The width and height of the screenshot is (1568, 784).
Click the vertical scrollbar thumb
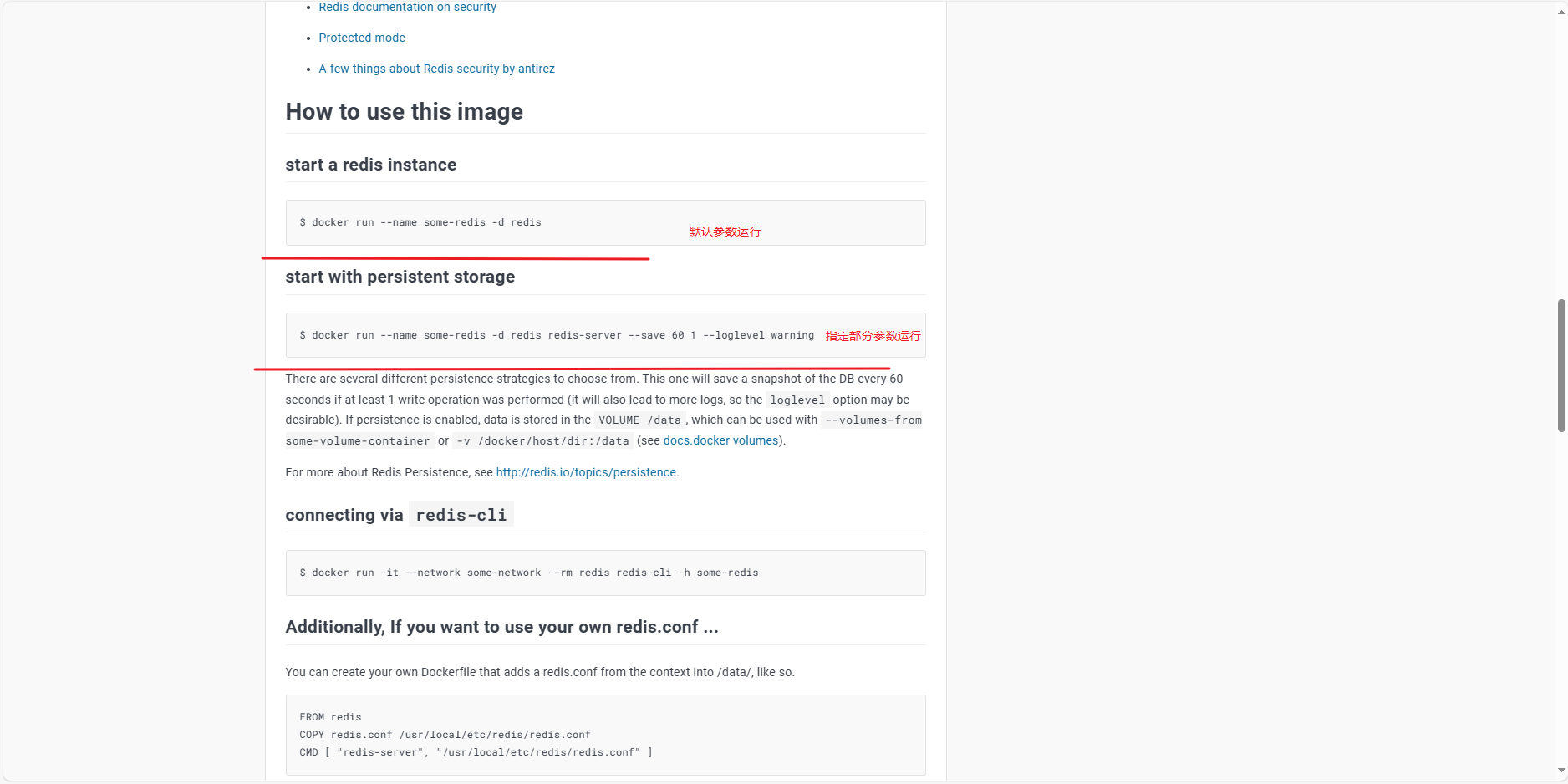click(1560, 365)
